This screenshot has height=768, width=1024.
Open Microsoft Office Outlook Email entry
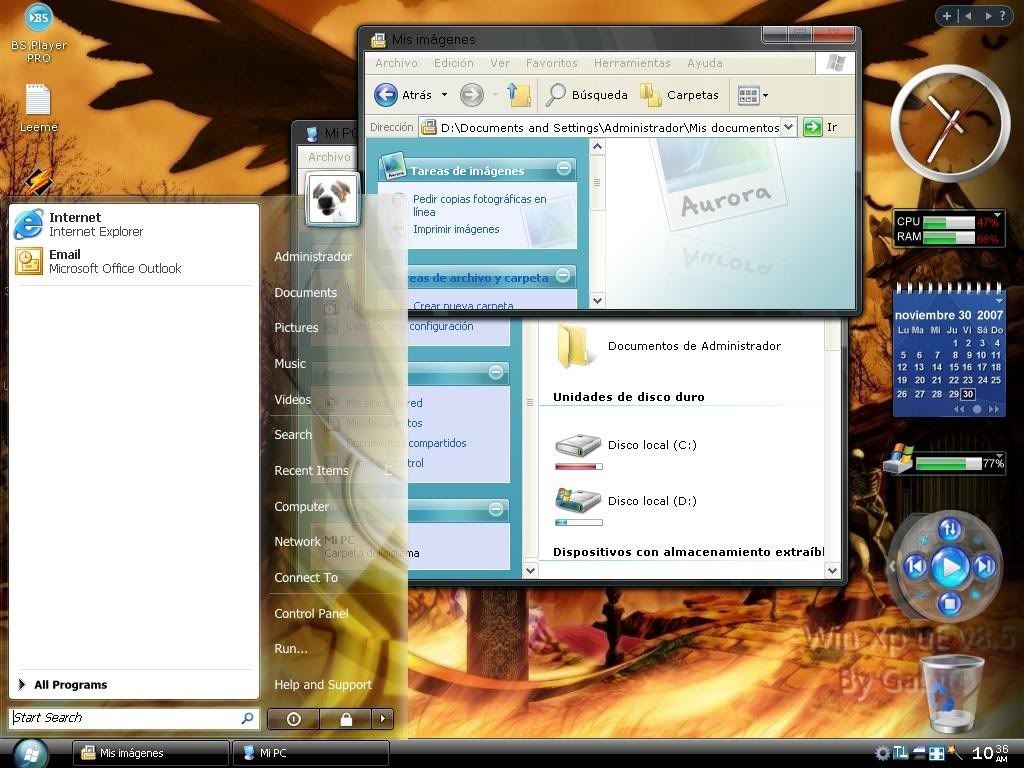click(x=134, y=261)
